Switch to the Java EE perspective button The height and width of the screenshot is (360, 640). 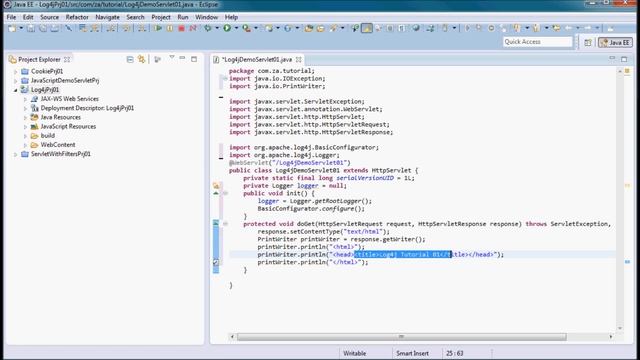(x=616, y=42)
